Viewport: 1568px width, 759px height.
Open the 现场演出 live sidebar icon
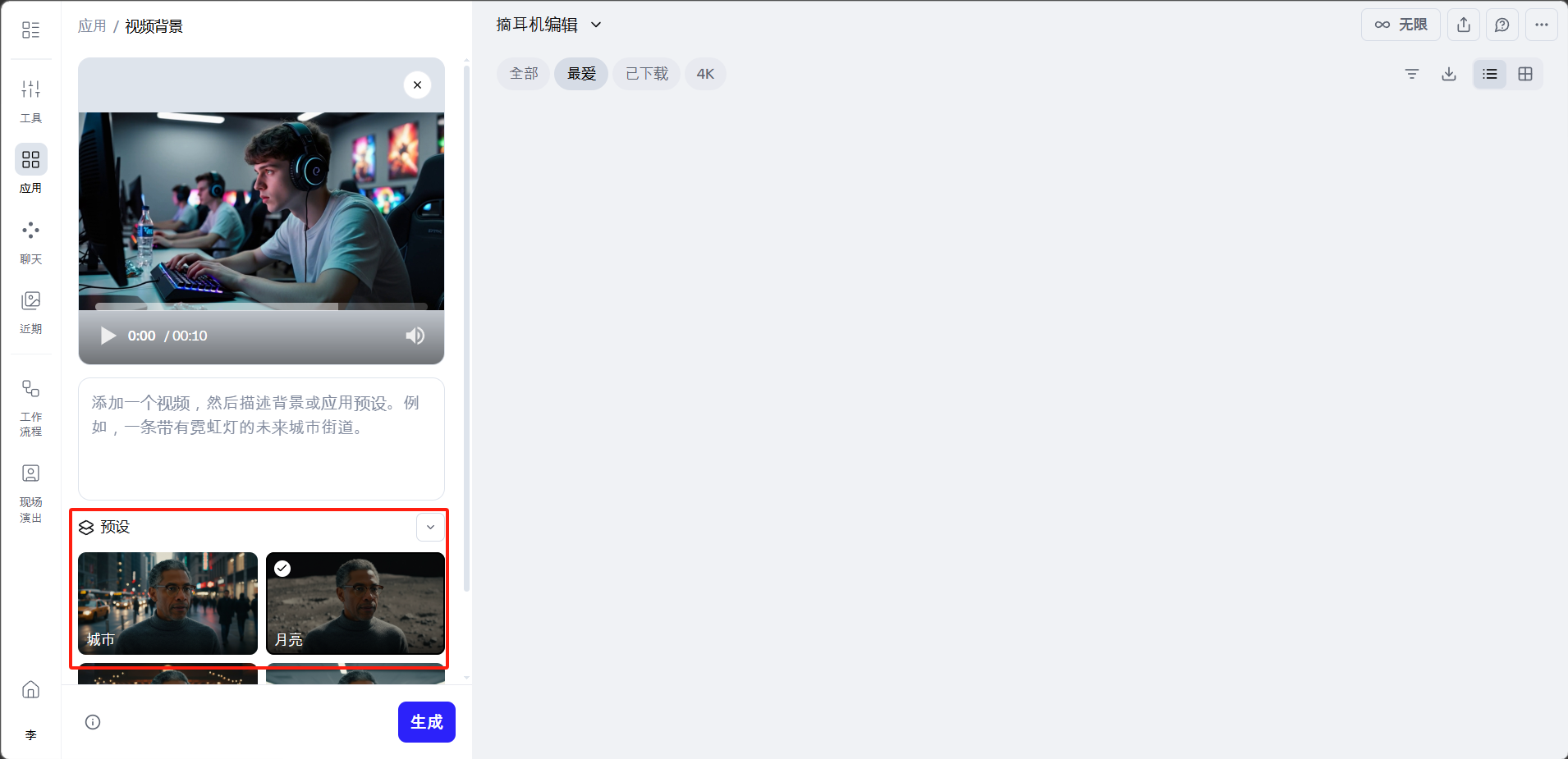tap(30, 493)
